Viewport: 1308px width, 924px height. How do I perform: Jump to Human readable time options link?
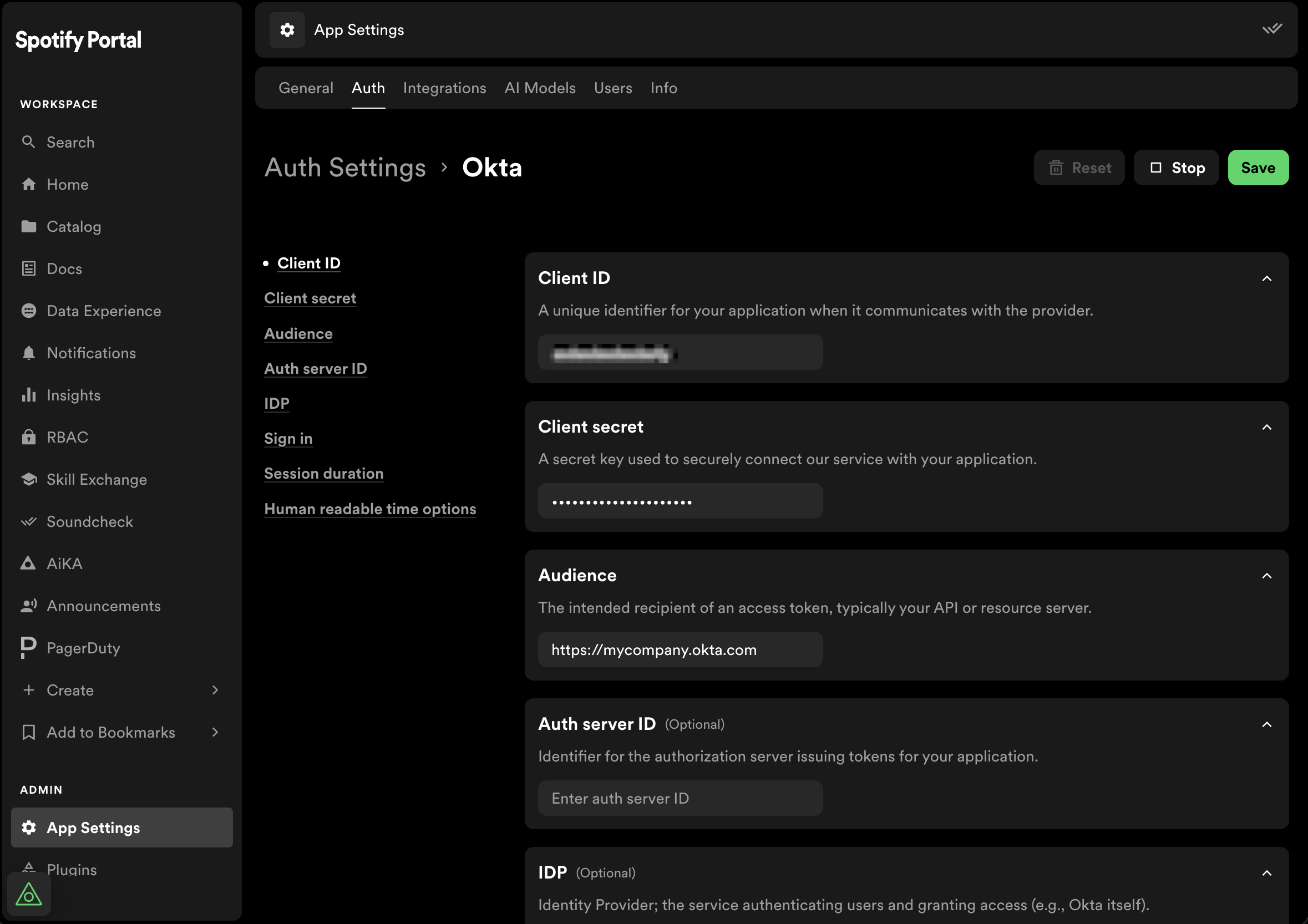(371, 509)
